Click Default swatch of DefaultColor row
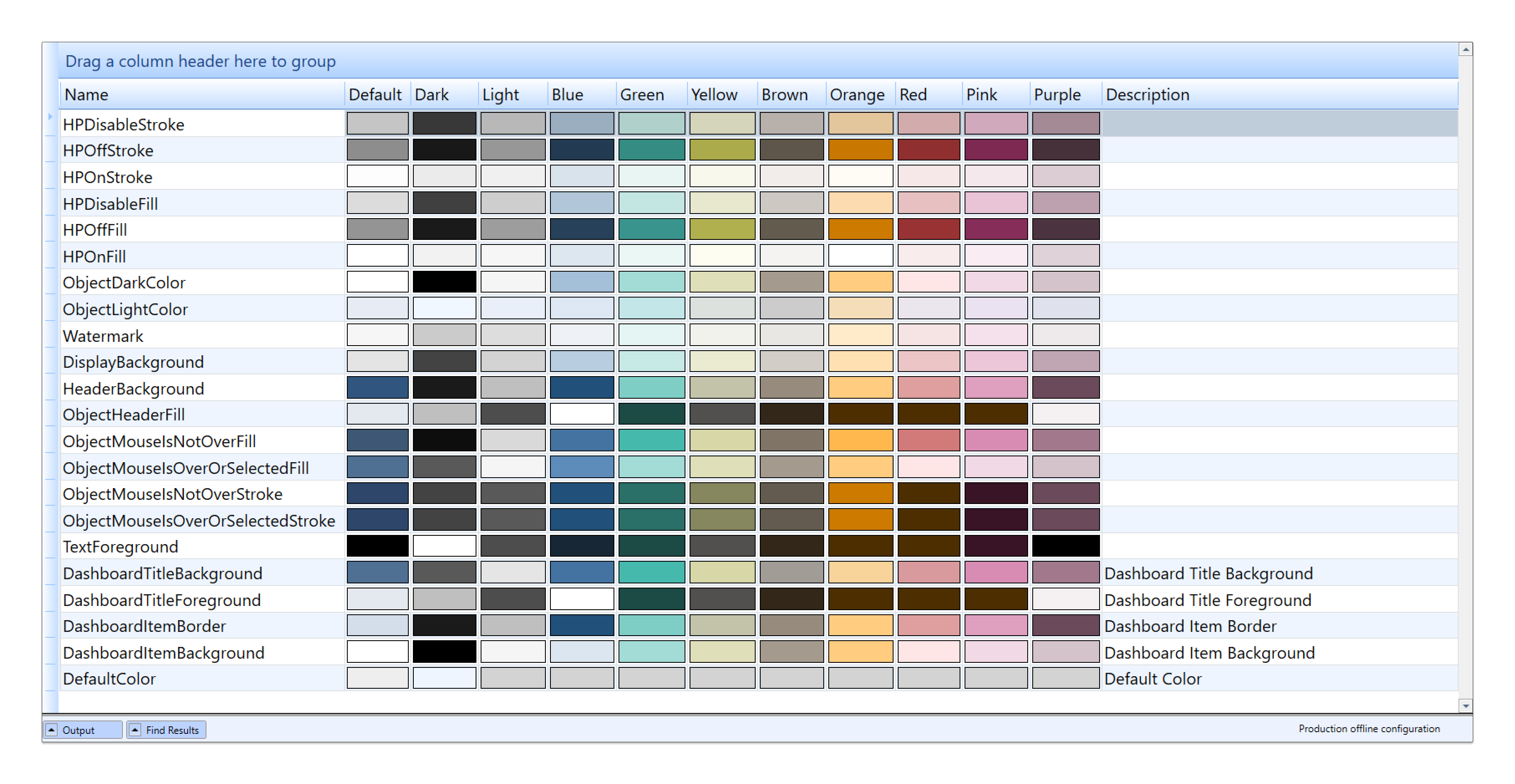 pyautogui.click(x=377, y=678)
